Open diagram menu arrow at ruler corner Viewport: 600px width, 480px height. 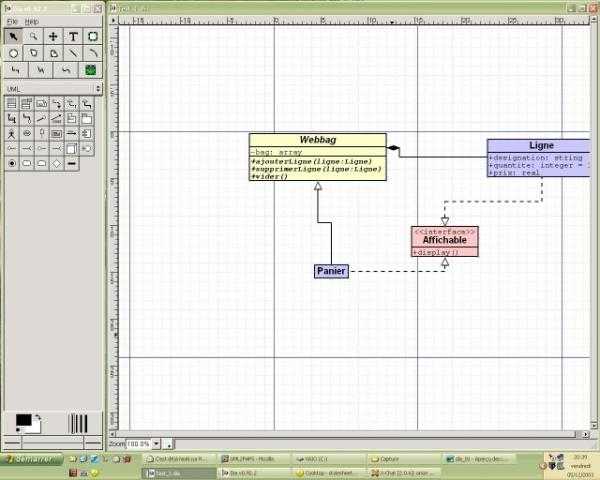114,21
